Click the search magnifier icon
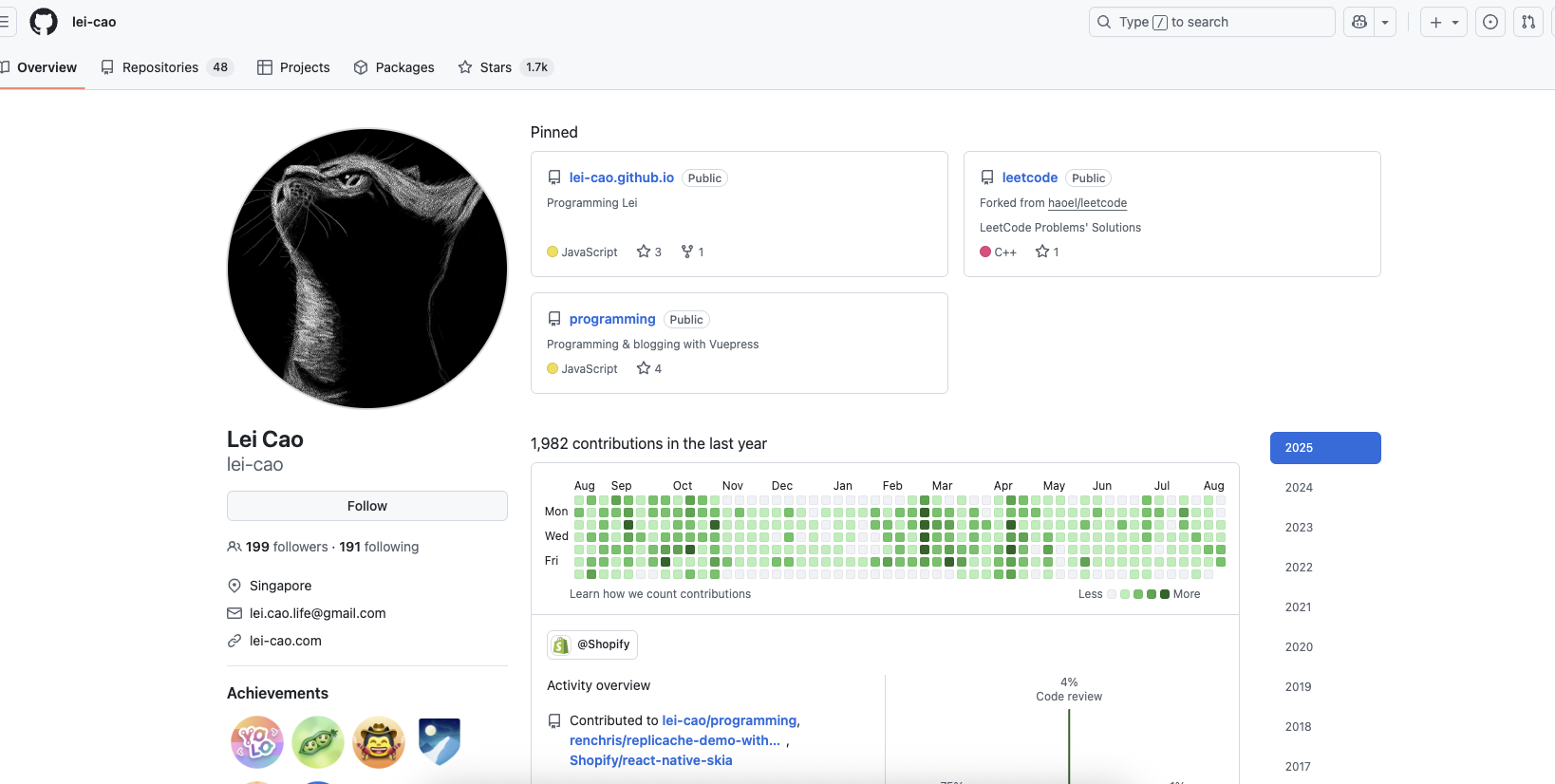 point(1104,22)
